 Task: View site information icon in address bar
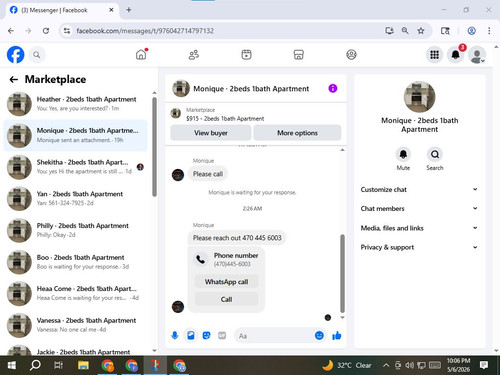67,31
